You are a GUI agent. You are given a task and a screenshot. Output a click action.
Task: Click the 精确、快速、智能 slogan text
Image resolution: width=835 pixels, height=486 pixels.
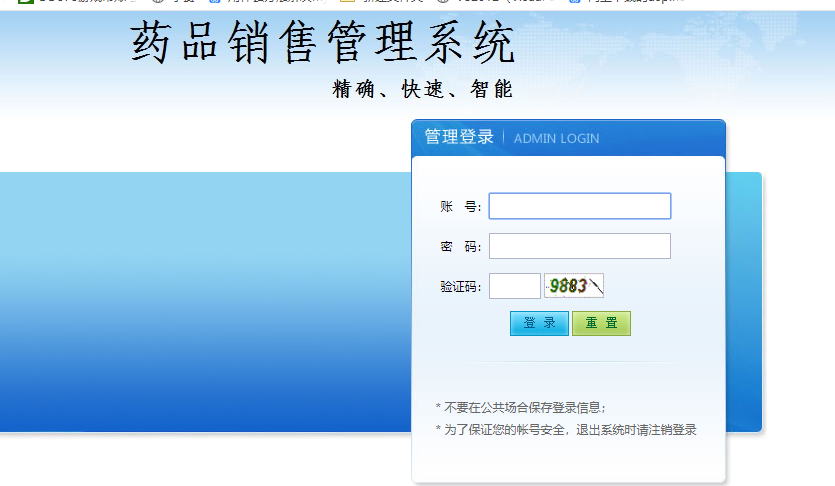422,89
